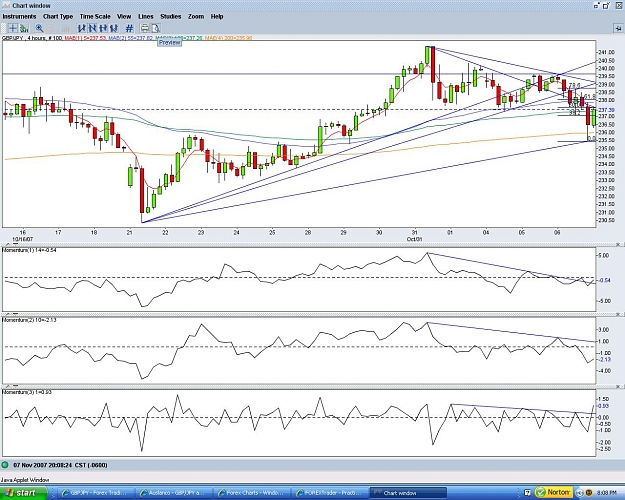The height and width of the screenshot is (500, 625).
Task: Switch to GBP/JPY Forex Trading taskbar window
Action: (x=96, y=493)
